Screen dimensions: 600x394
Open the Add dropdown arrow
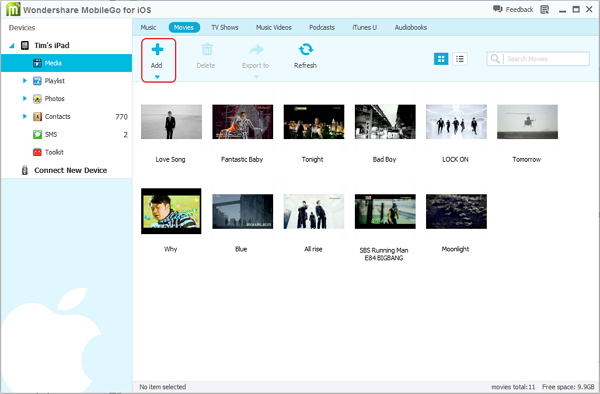point(157,77)
